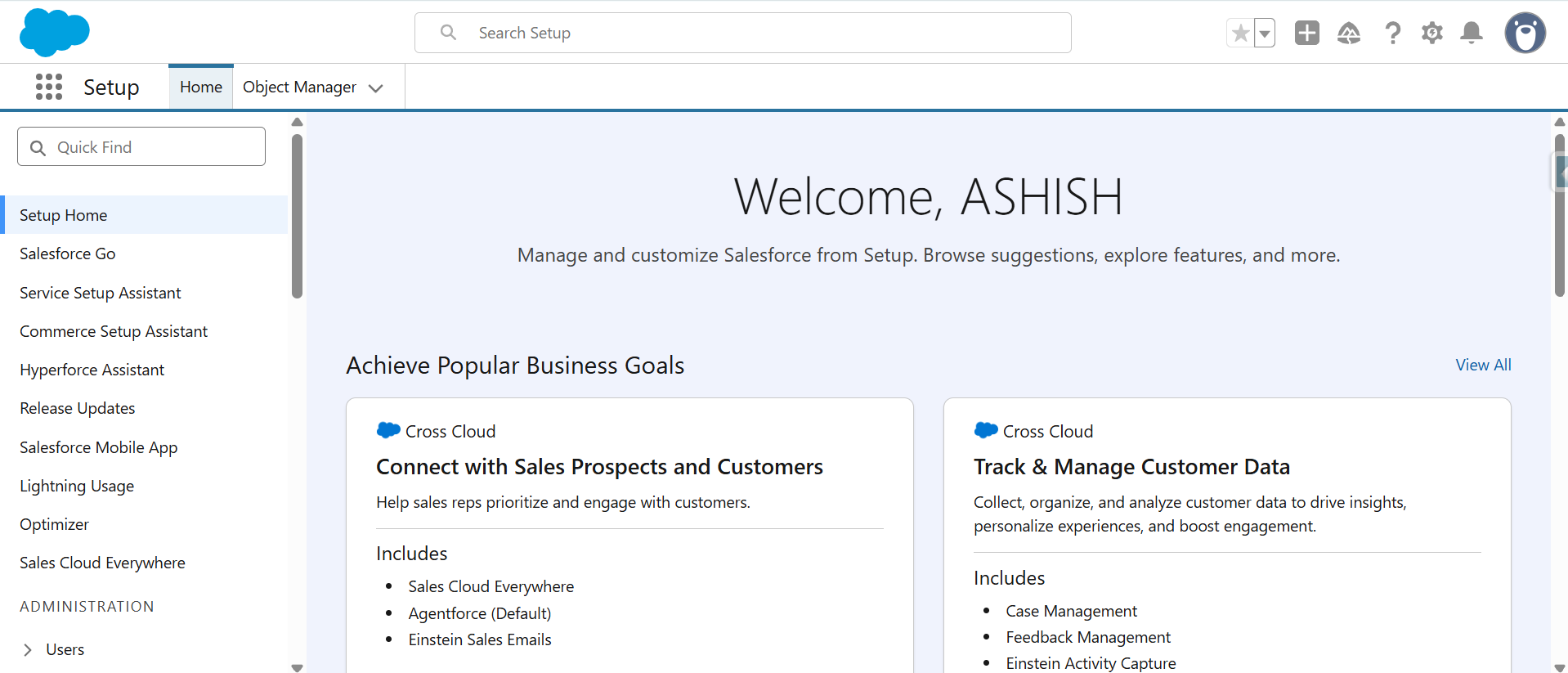
Task: Open the Help question mark icon
Action: (x=1392, y=34)
